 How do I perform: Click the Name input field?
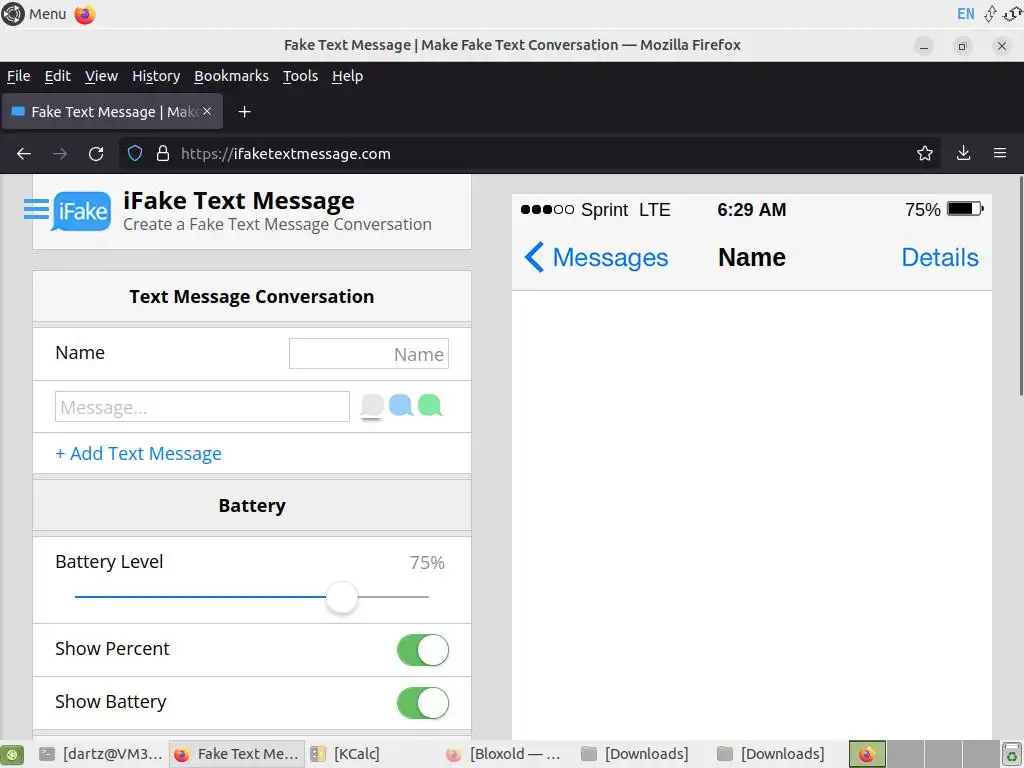point(368,353)
